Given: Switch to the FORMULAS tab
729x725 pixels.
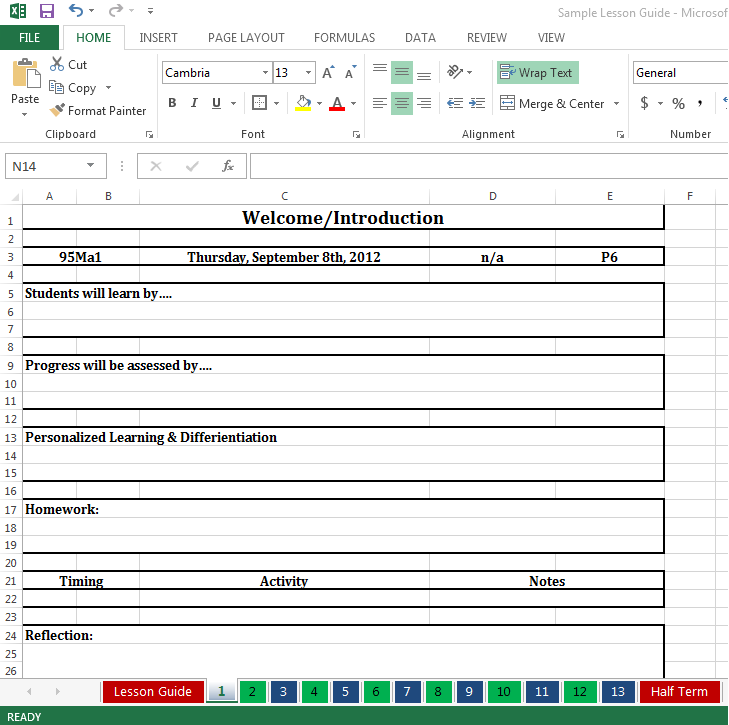Looking at the screenshot, I should (x=345, y=38).
